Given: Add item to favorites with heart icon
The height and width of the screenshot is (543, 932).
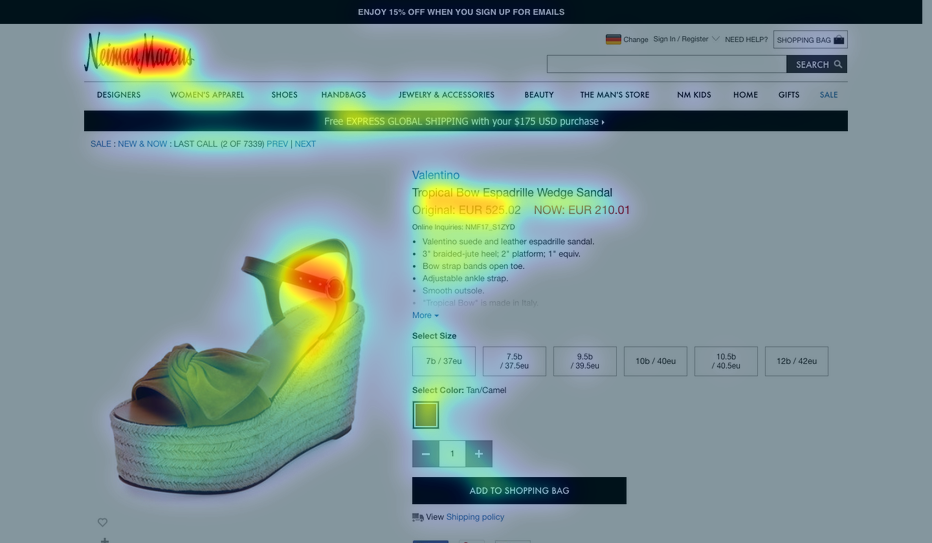Looking at the screenshot, I should 102,522.
